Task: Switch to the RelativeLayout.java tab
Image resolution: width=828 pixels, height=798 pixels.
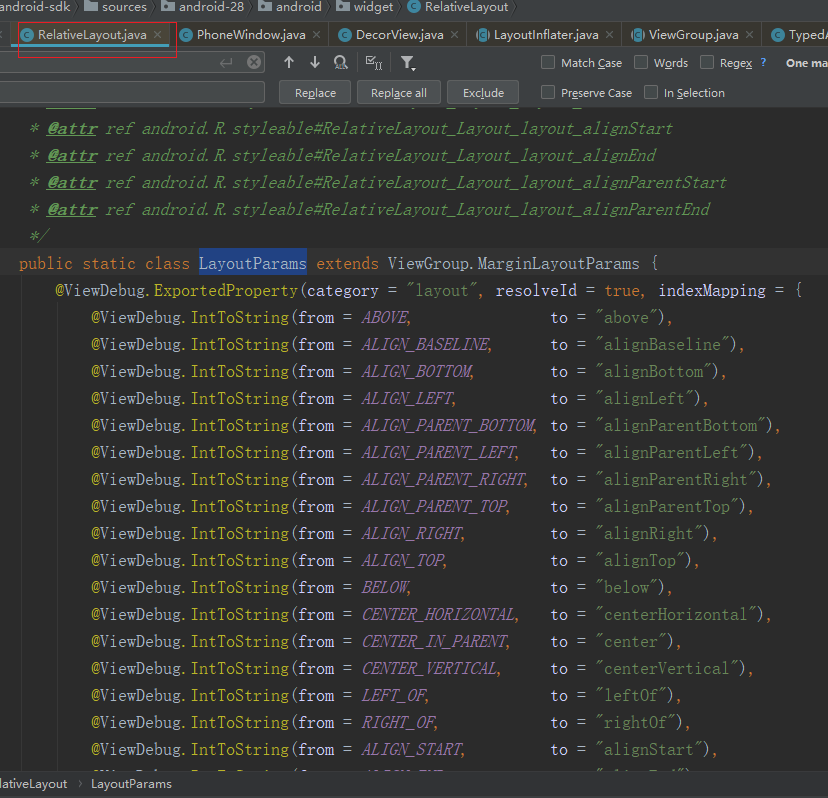Action: (x=92, y=35)
